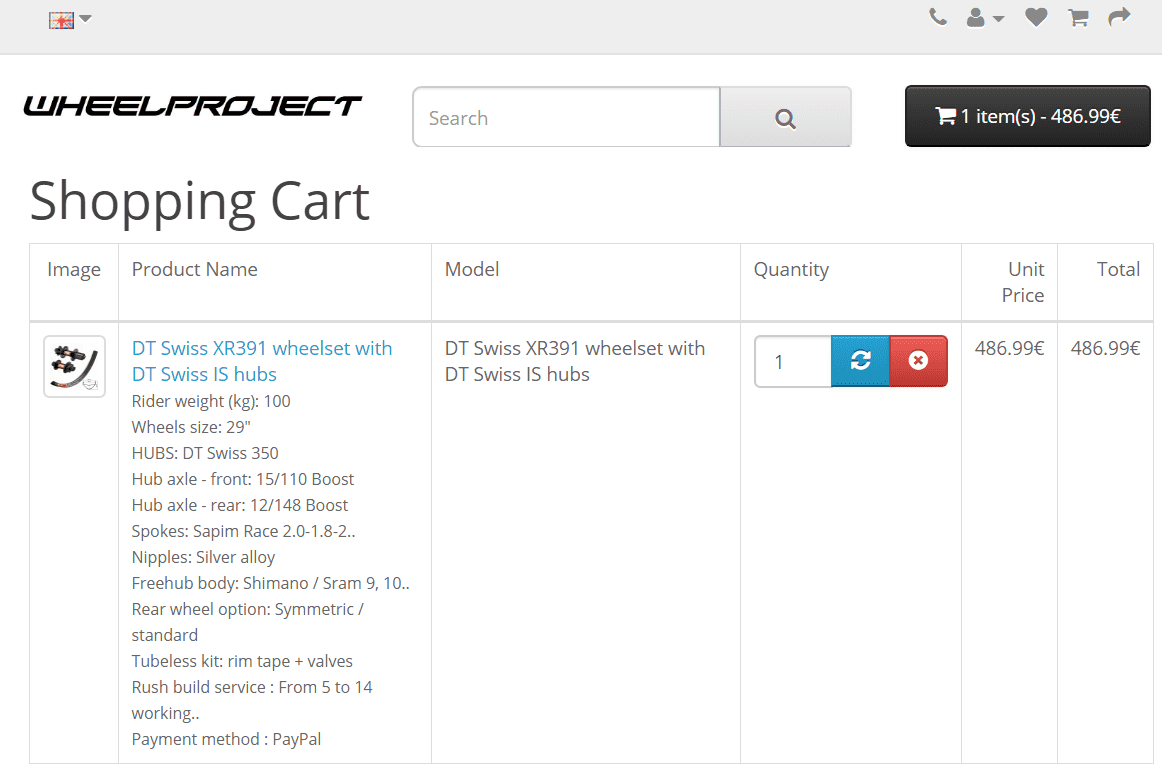Expand the caret beside the account icon

998,19
